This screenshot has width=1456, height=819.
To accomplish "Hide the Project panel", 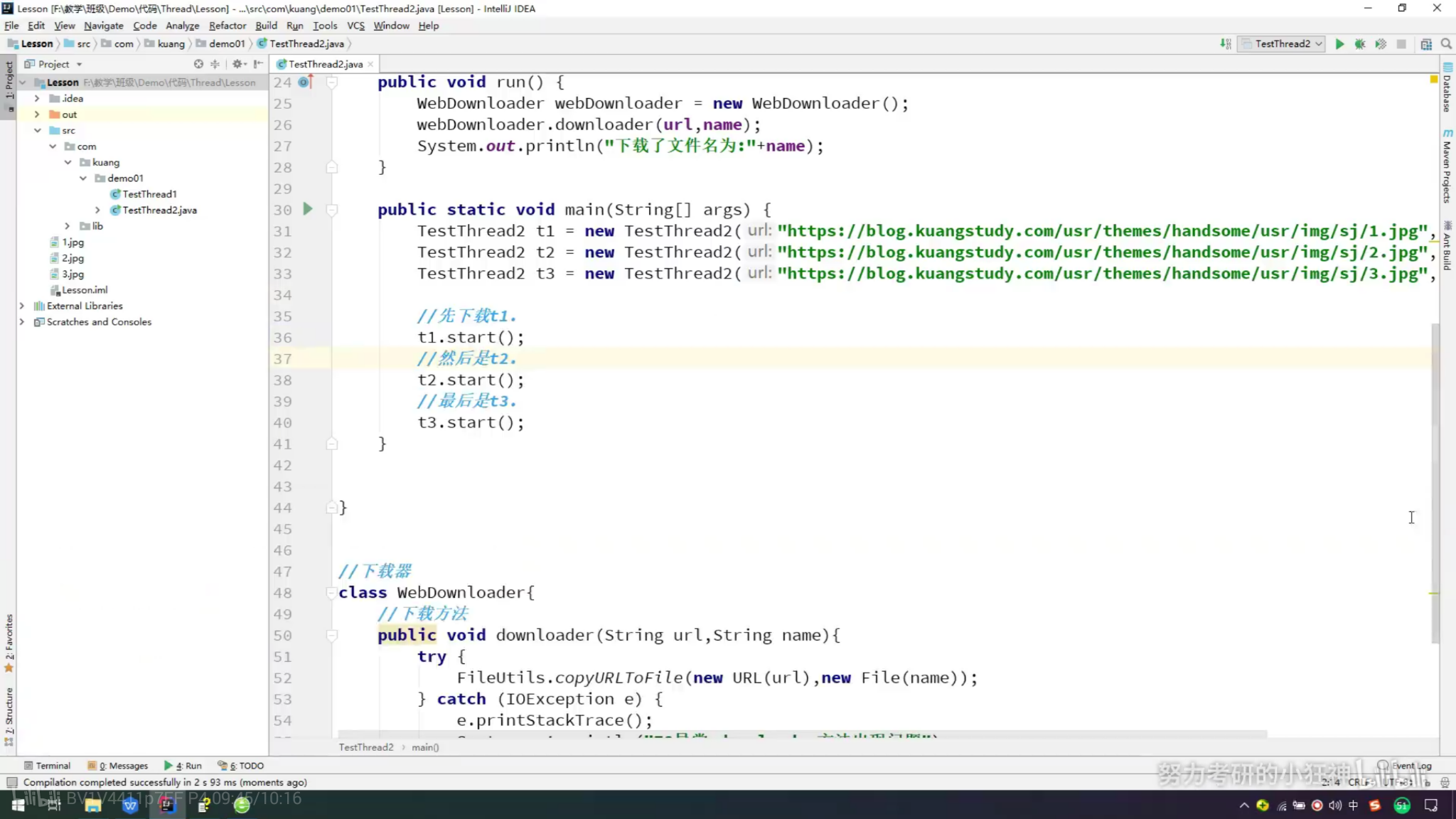I will (258, 64).
